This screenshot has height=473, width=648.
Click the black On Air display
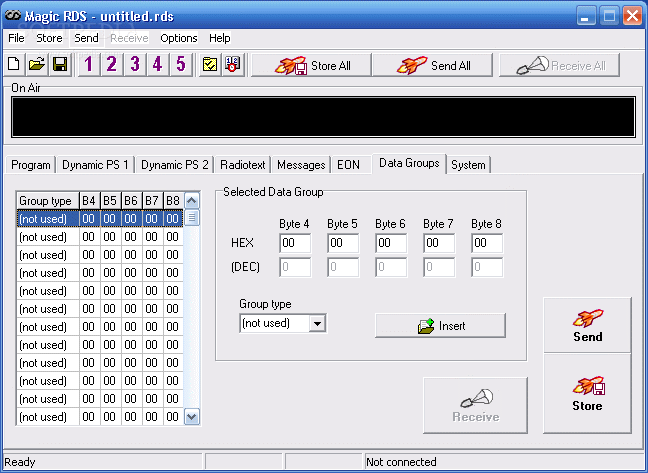[323, 117]
